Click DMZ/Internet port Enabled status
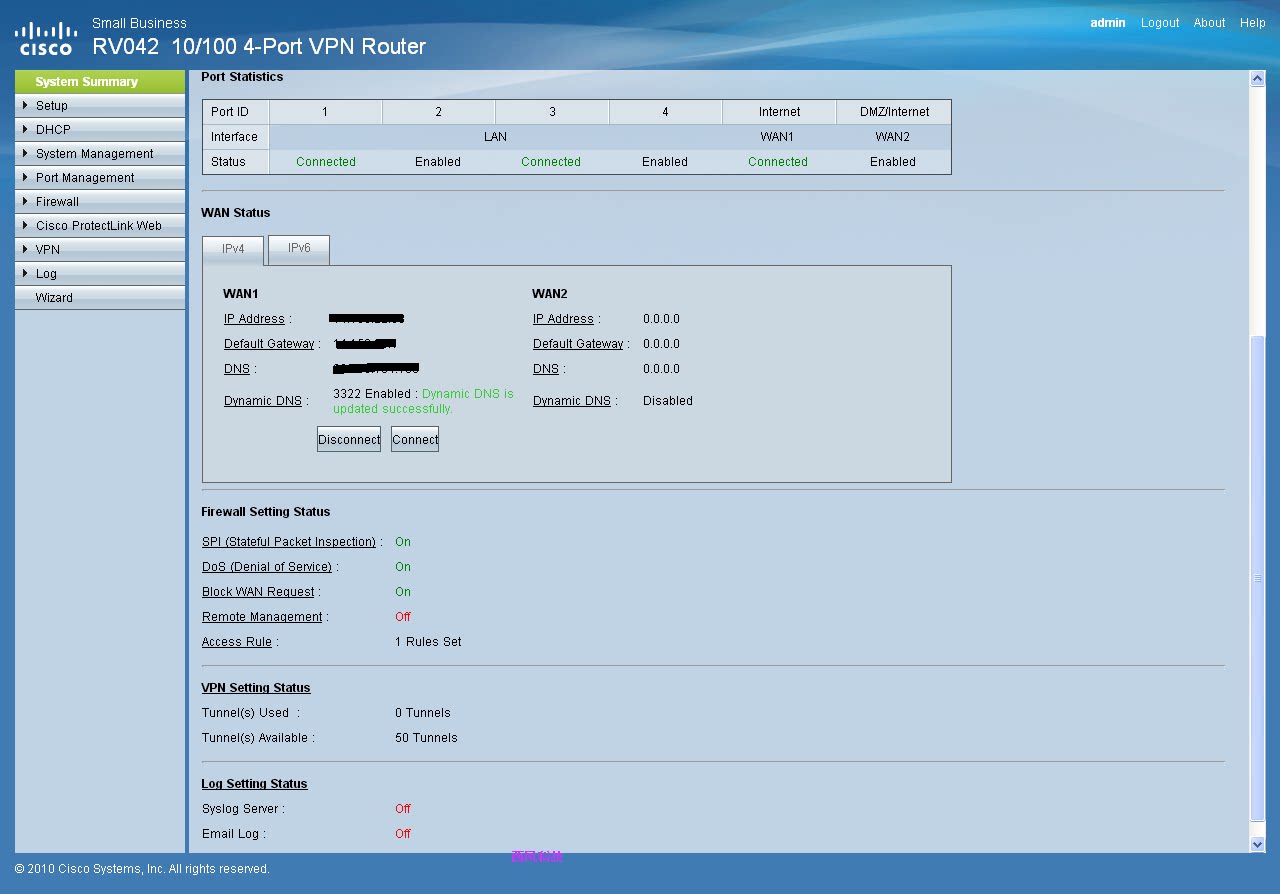 coord(893,162)
